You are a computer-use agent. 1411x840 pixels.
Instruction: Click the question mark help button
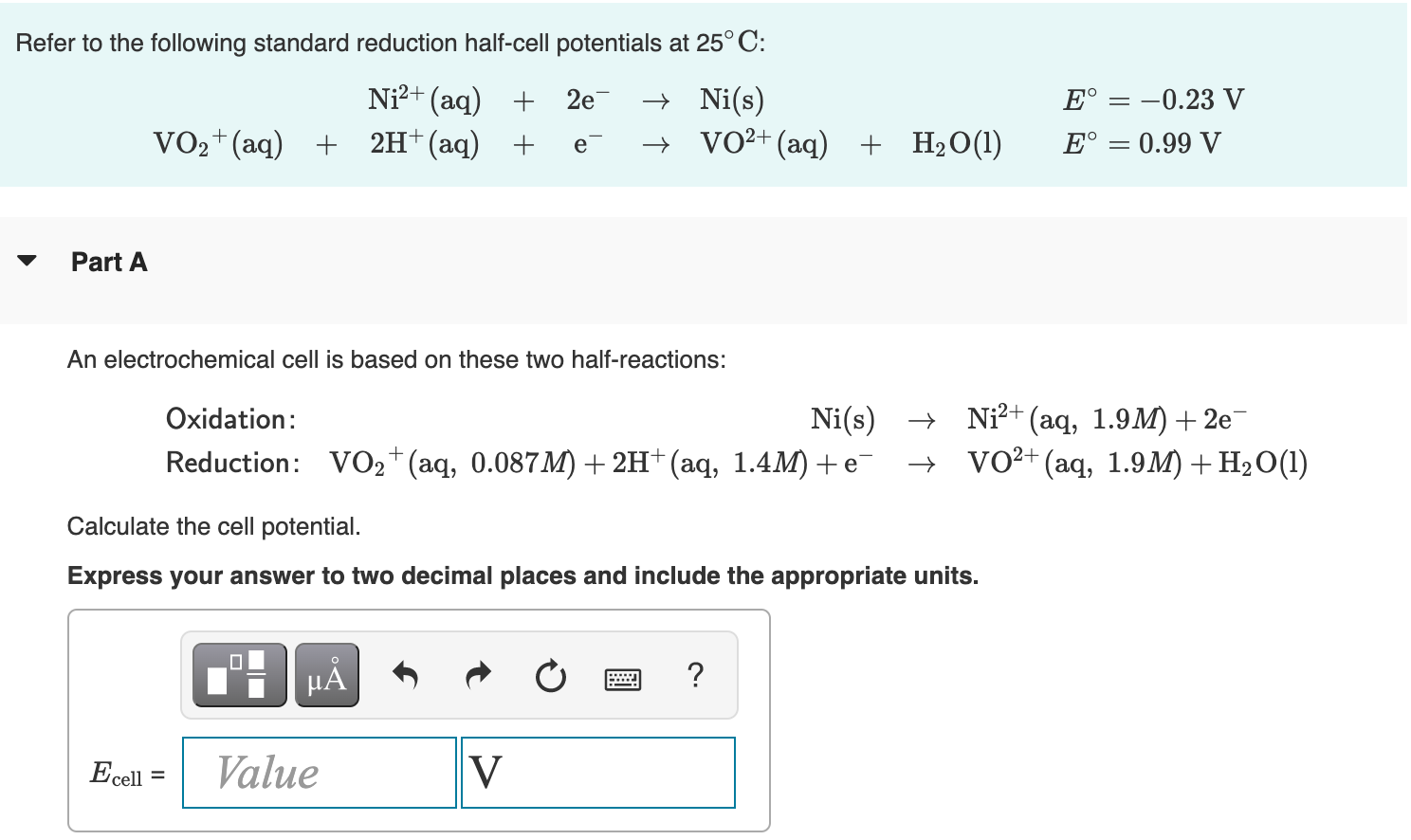click(695, 675)
